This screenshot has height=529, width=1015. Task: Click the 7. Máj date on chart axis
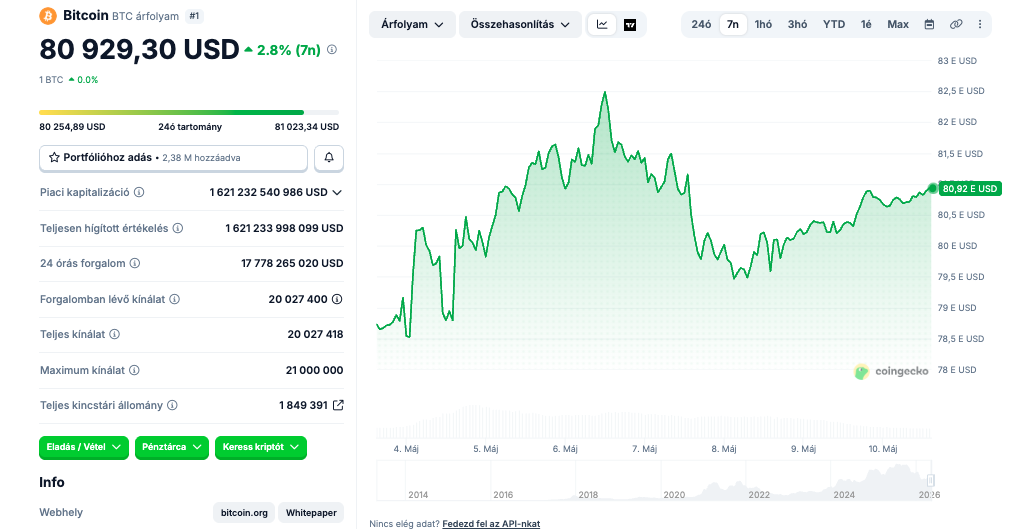coord(644,449)
